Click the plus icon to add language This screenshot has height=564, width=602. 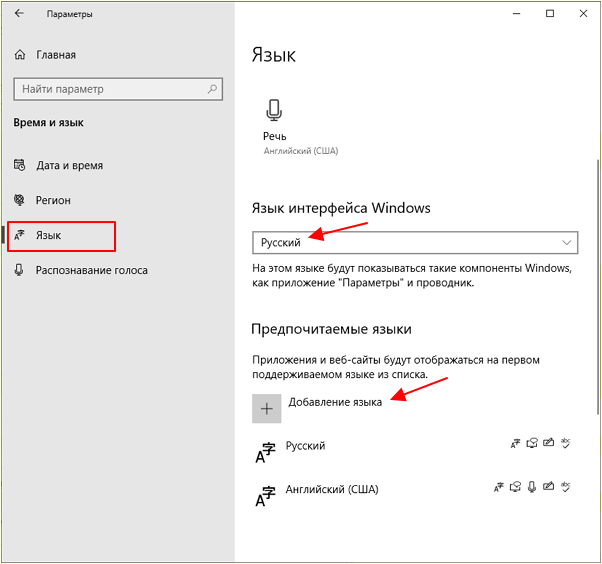pos(266,409)
